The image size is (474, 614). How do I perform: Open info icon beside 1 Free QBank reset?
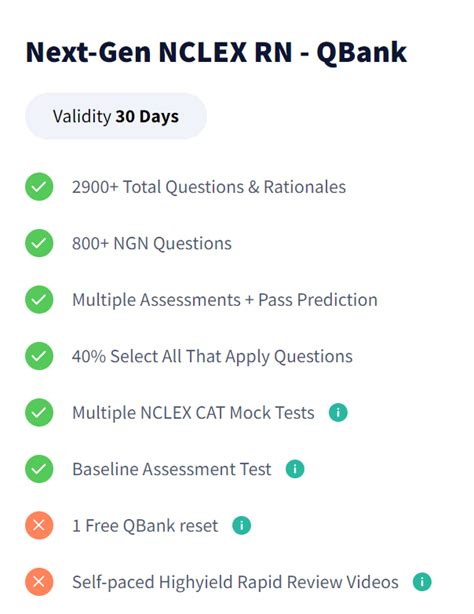tap(242, 525)
